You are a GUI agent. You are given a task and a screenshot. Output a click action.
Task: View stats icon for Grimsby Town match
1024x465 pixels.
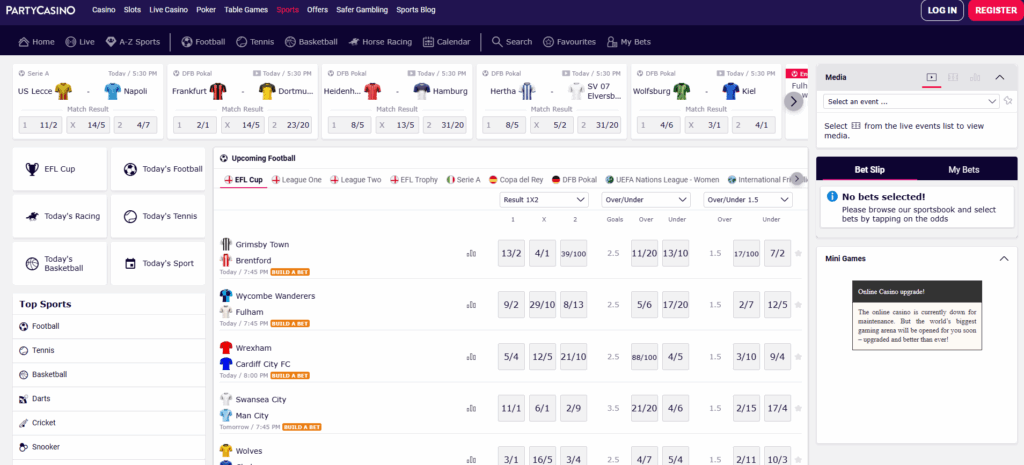[x=471, y=253]
